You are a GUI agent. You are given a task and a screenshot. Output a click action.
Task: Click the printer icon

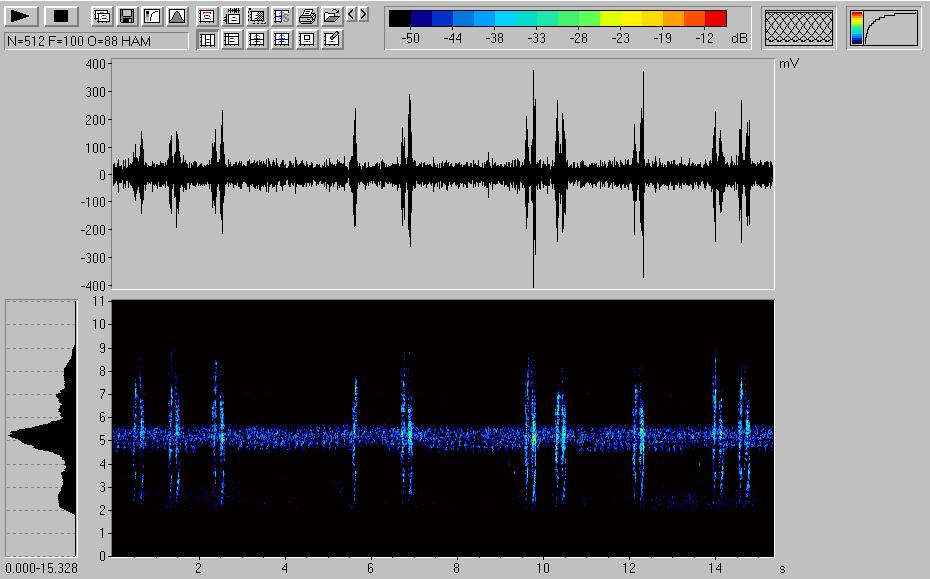tap(307, 16)
